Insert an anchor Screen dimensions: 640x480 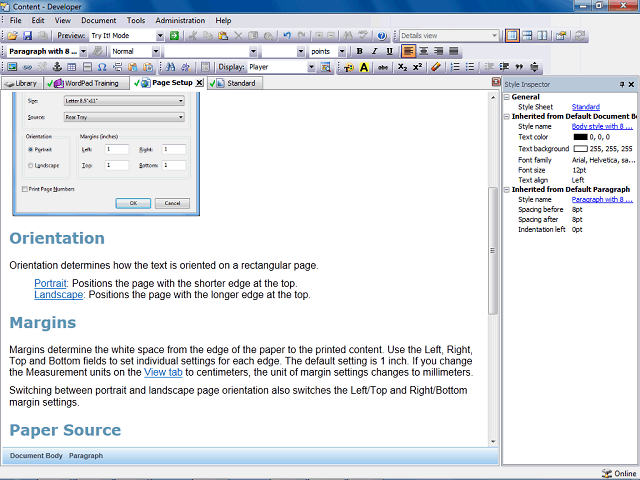pyautogui.click(x=57, y=67)
